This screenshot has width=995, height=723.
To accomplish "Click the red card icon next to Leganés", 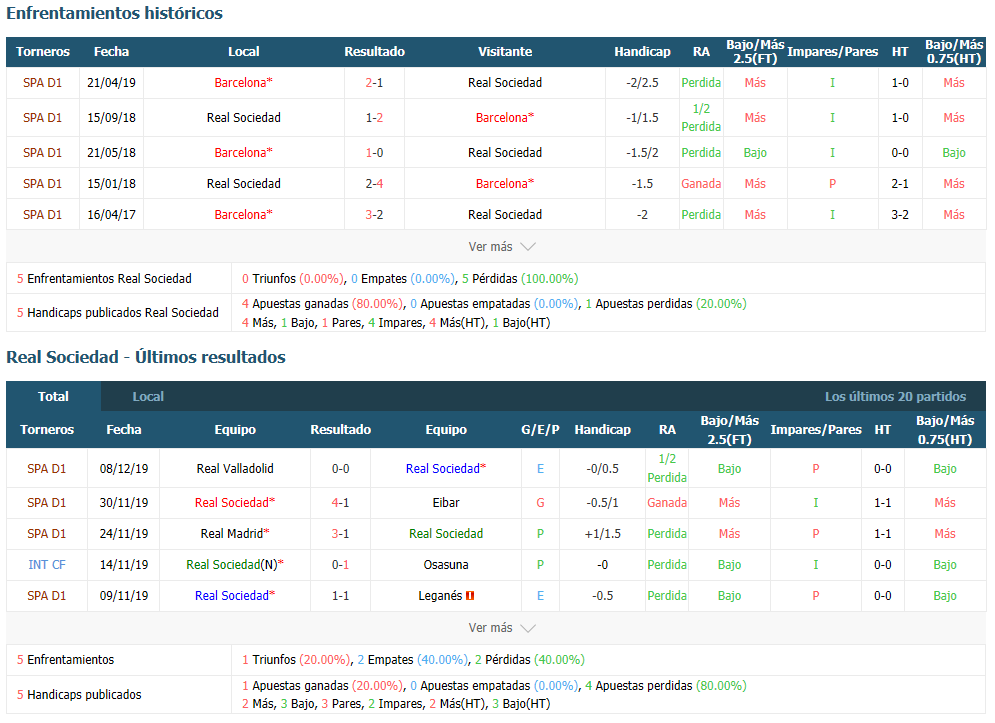I will tap(470, 596).
